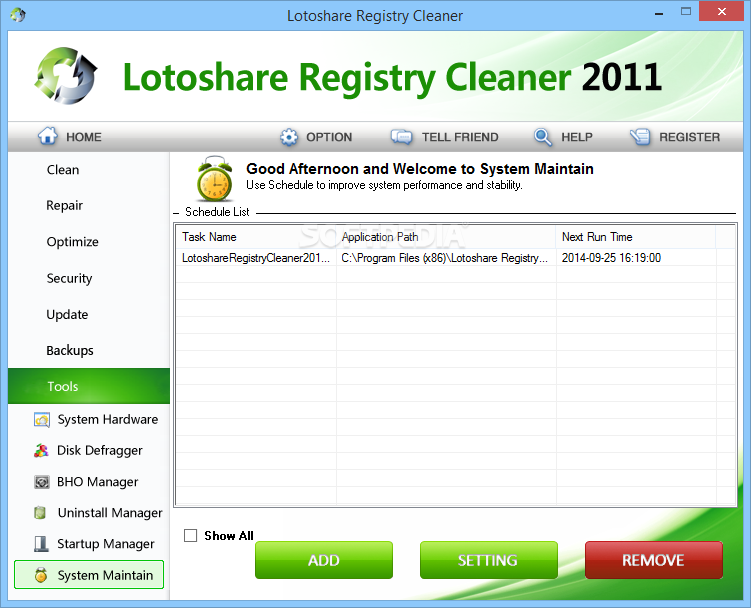Close the Lotoshare Registry Cleaner window
Viewport: 751px width, 608px height.
click(721, 12)
